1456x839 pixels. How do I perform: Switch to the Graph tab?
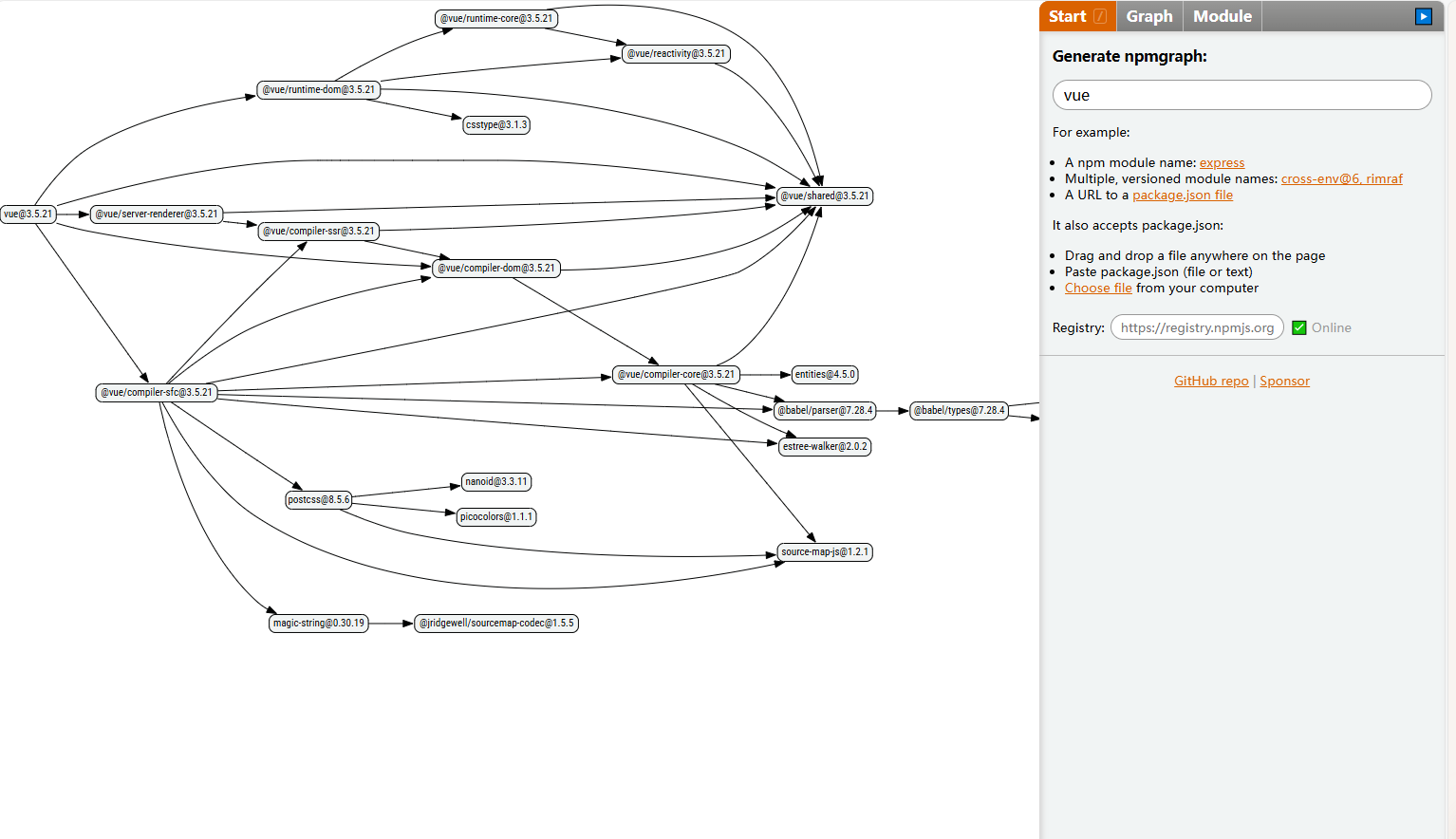[x=1148, y=16]
